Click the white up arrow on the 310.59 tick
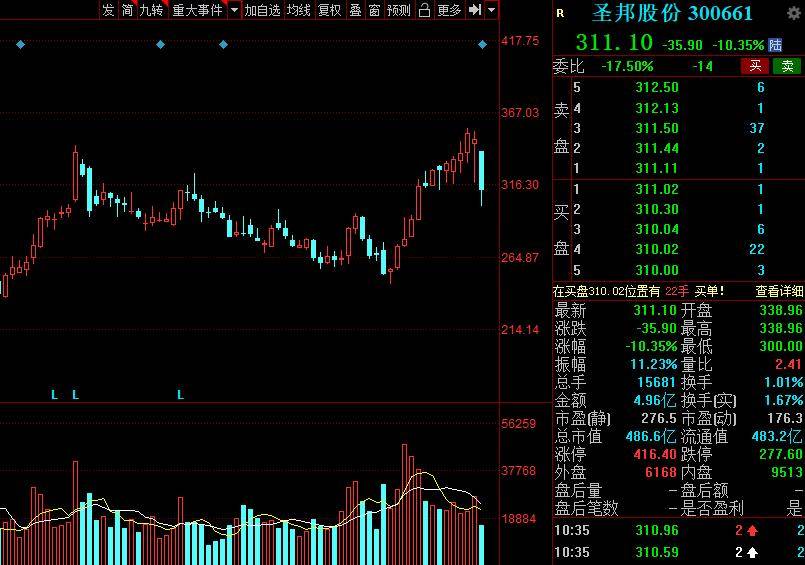 [753, 553]
